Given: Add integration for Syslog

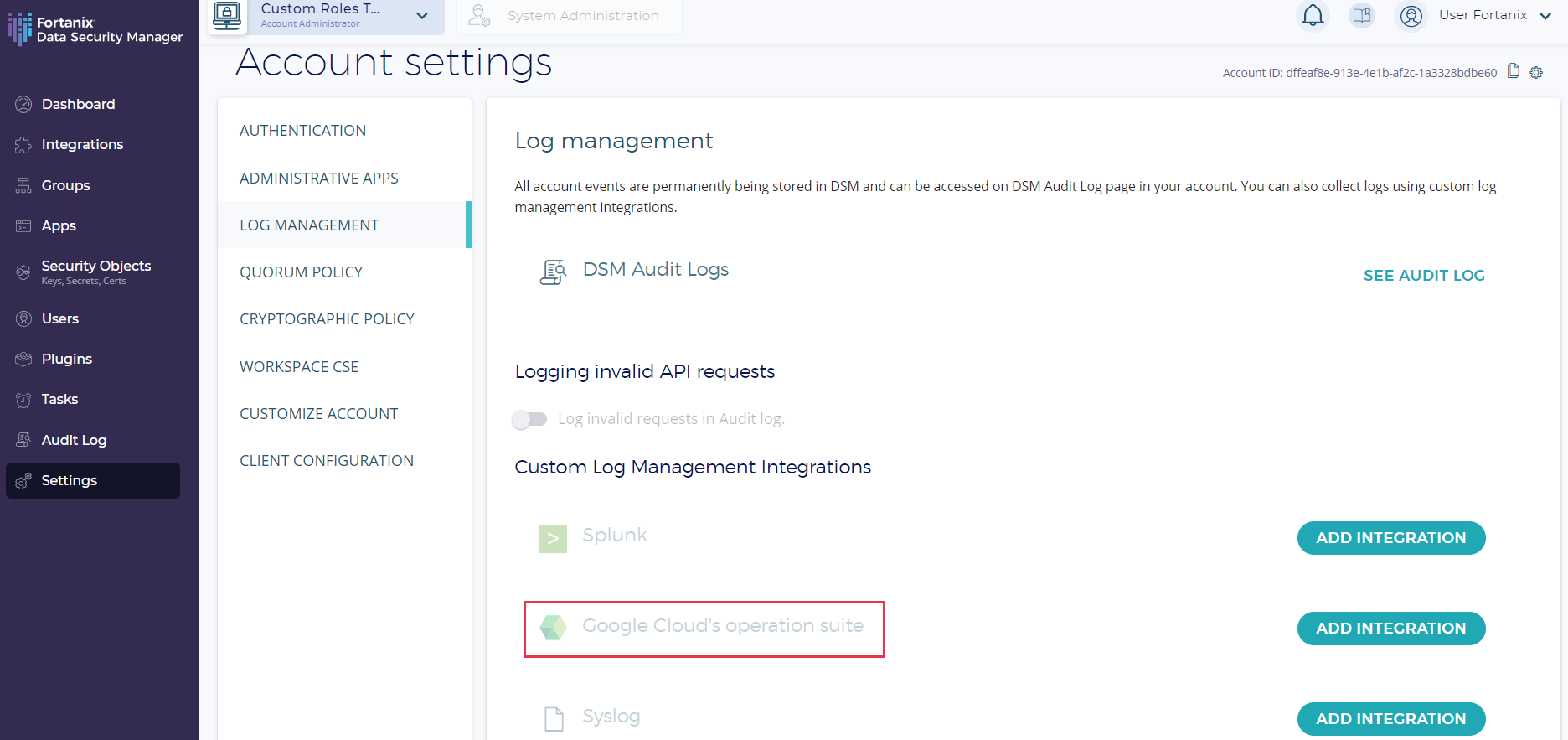Looking at the screenshot, I should (1390, 718).
